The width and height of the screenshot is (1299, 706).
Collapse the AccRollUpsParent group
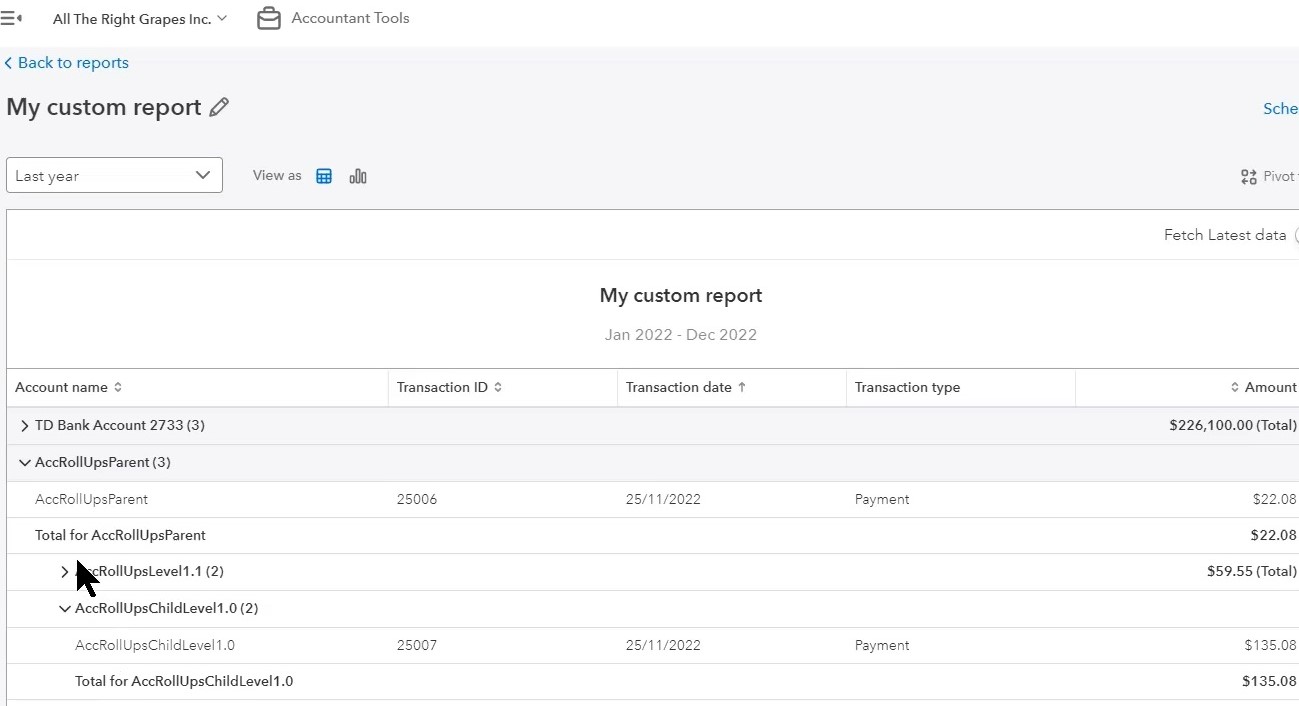24,462
